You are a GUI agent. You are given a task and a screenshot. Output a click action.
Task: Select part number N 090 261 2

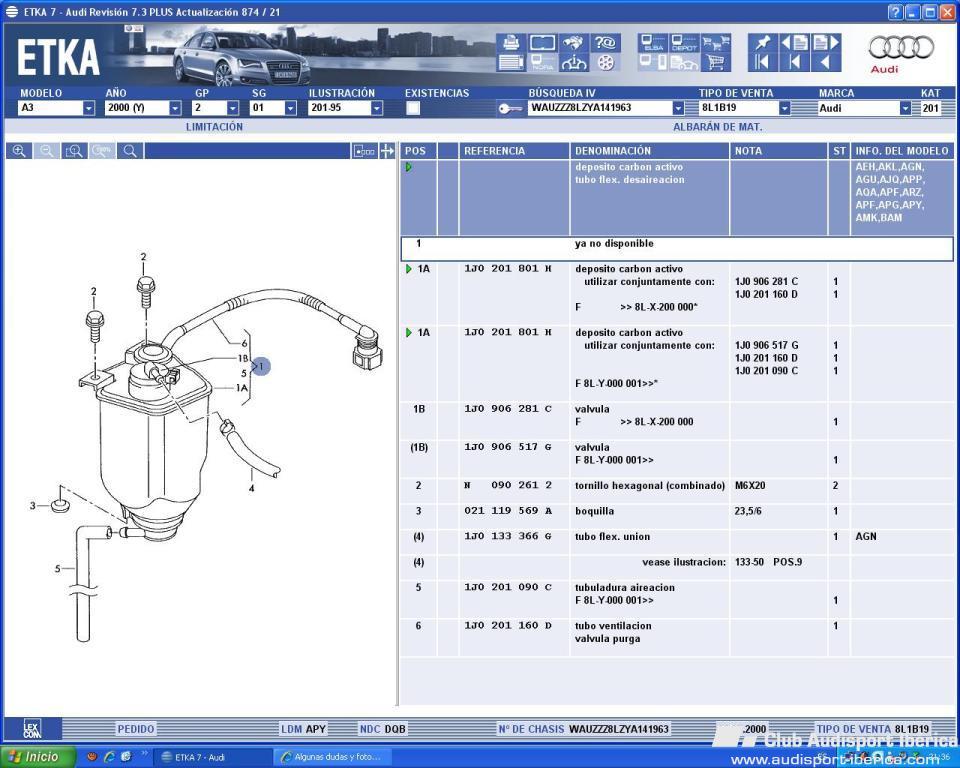coord(508,485)
